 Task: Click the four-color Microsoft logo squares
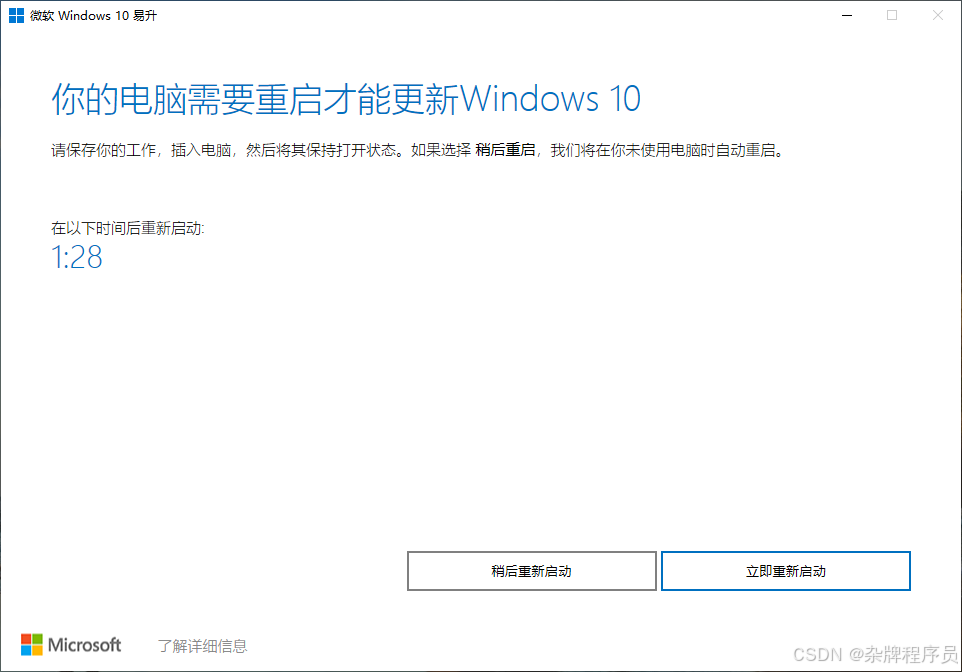point(32,644)
